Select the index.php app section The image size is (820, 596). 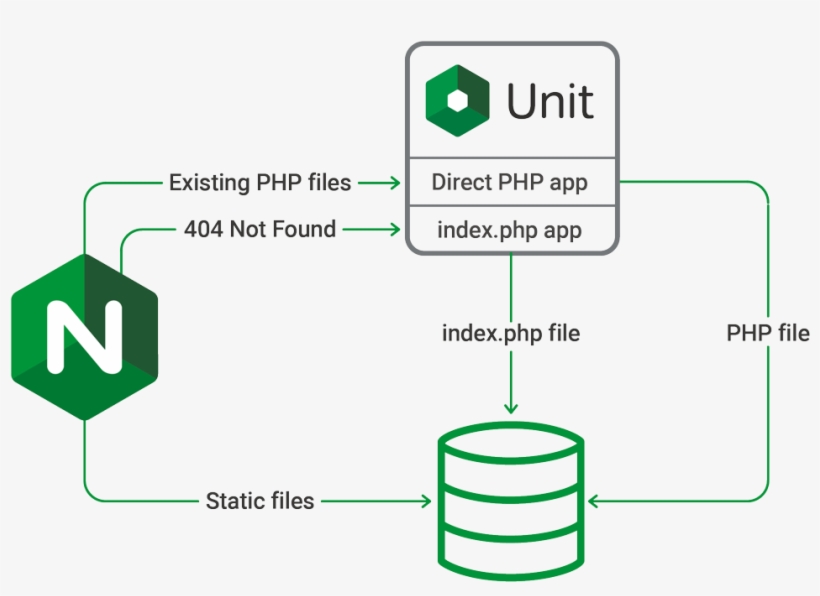511,230
